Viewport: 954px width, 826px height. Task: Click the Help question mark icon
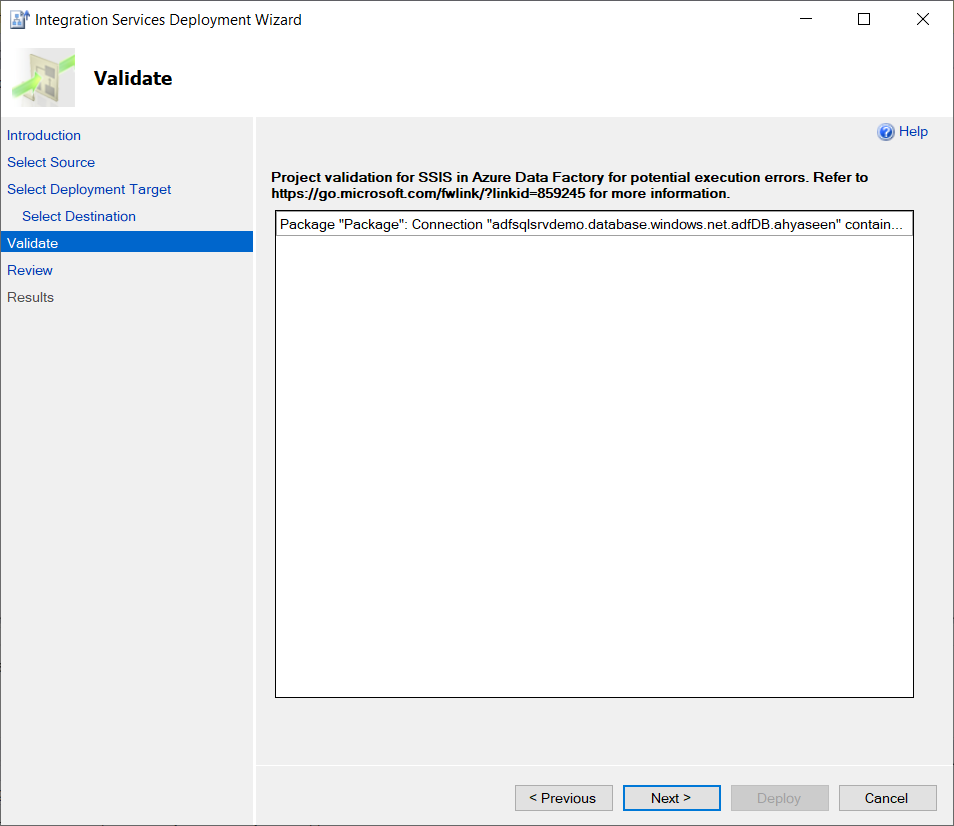point(886,132)
